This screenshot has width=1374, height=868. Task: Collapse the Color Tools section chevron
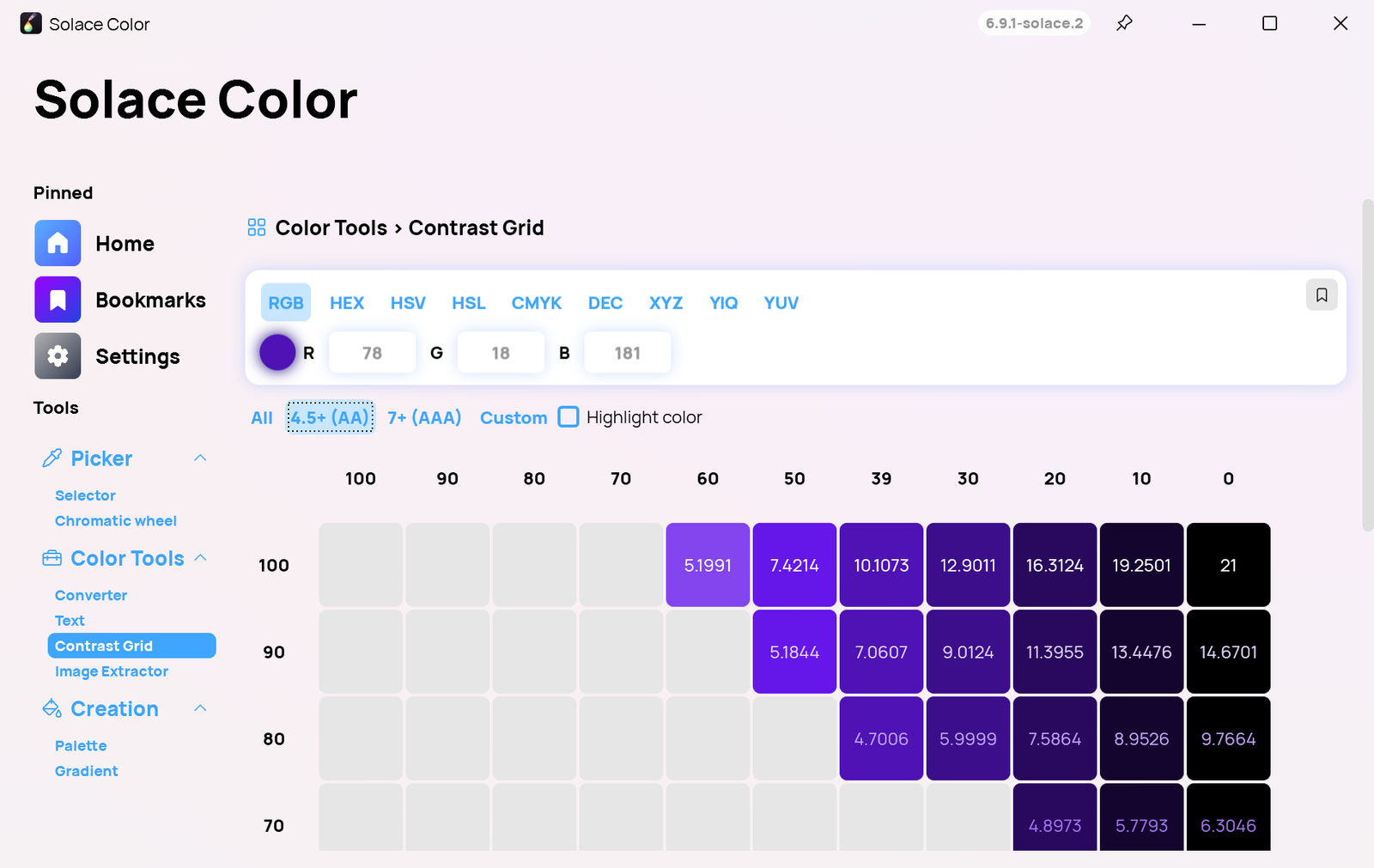pos(200,557)
